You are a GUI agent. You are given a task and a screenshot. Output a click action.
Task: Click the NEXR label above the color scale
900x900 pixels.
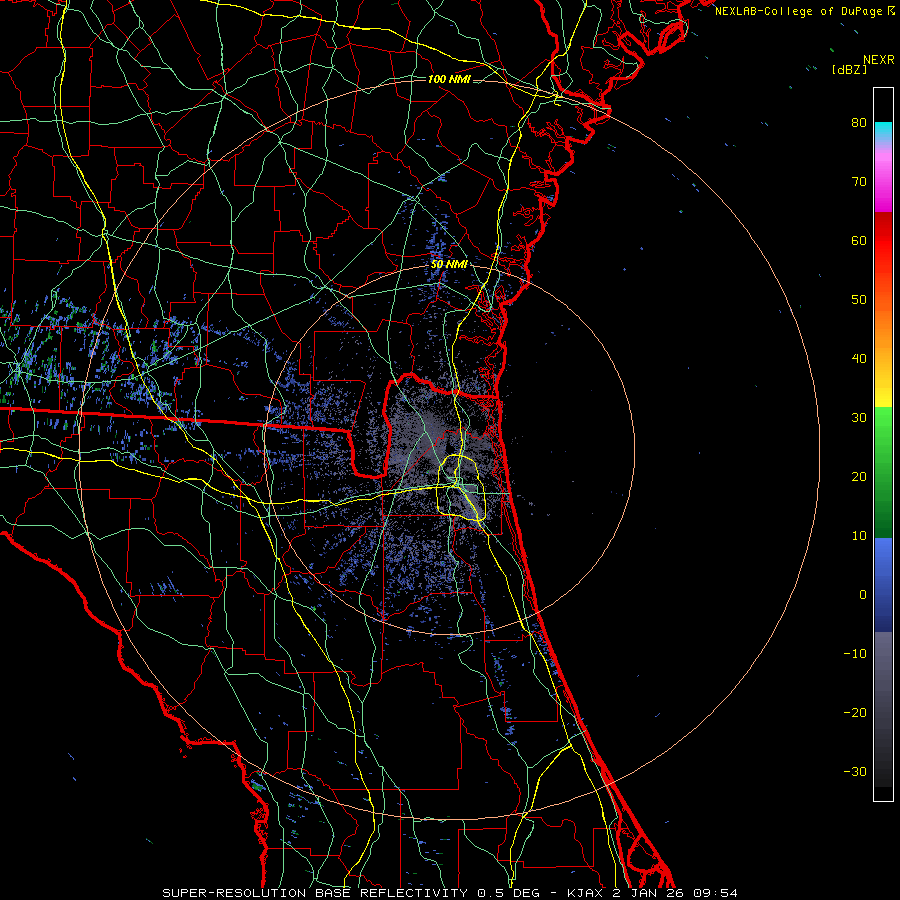878,60
